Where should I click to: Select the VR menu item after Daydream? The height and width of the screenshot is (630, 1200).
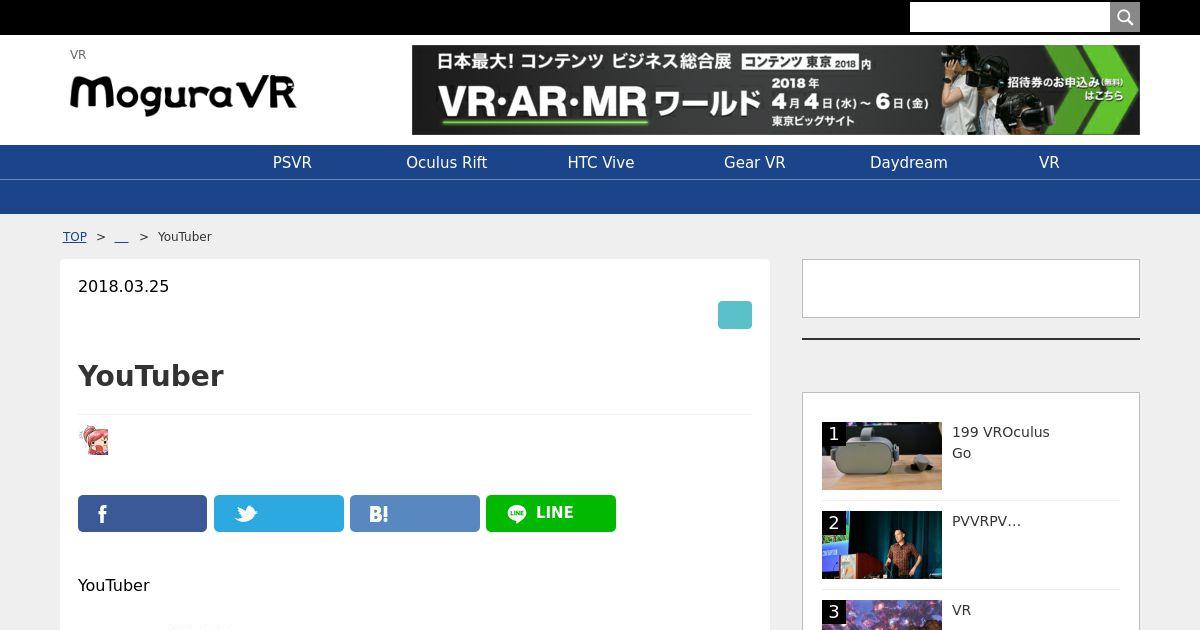coord(1049,163)
